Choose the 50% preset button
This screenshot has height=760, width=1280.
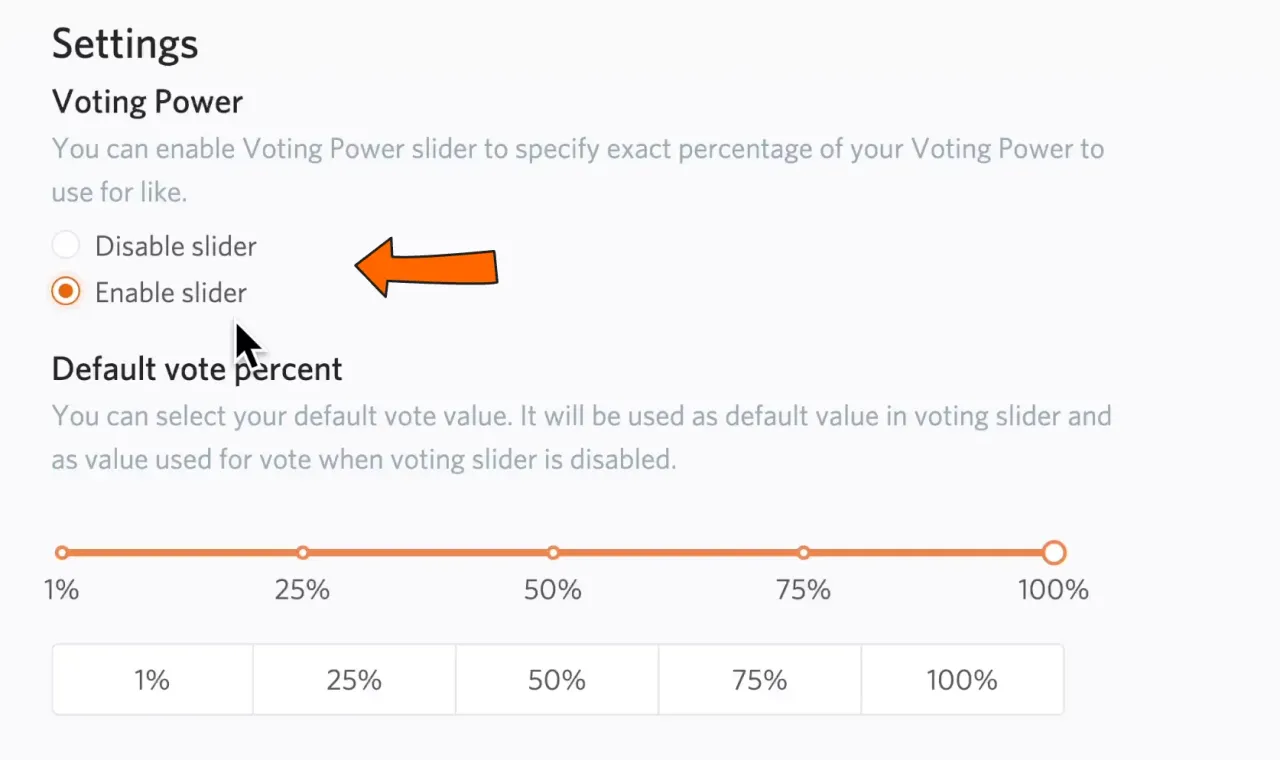[x=557, y=680]
